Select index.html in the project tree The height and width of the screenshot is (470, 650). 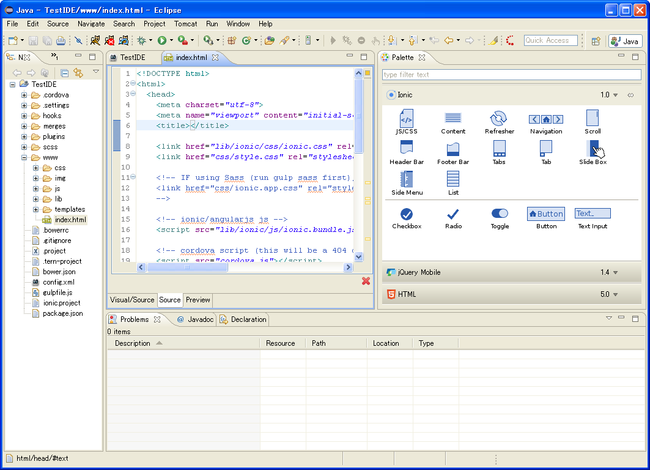(x=65, y=220)
